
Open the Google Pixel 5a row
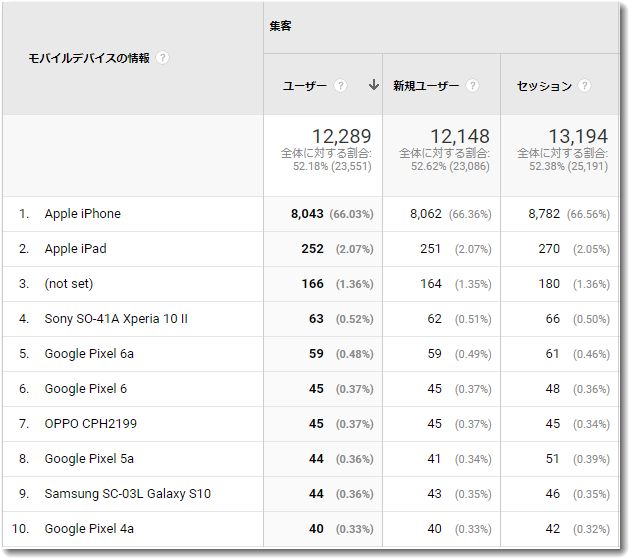coord(89,459)
